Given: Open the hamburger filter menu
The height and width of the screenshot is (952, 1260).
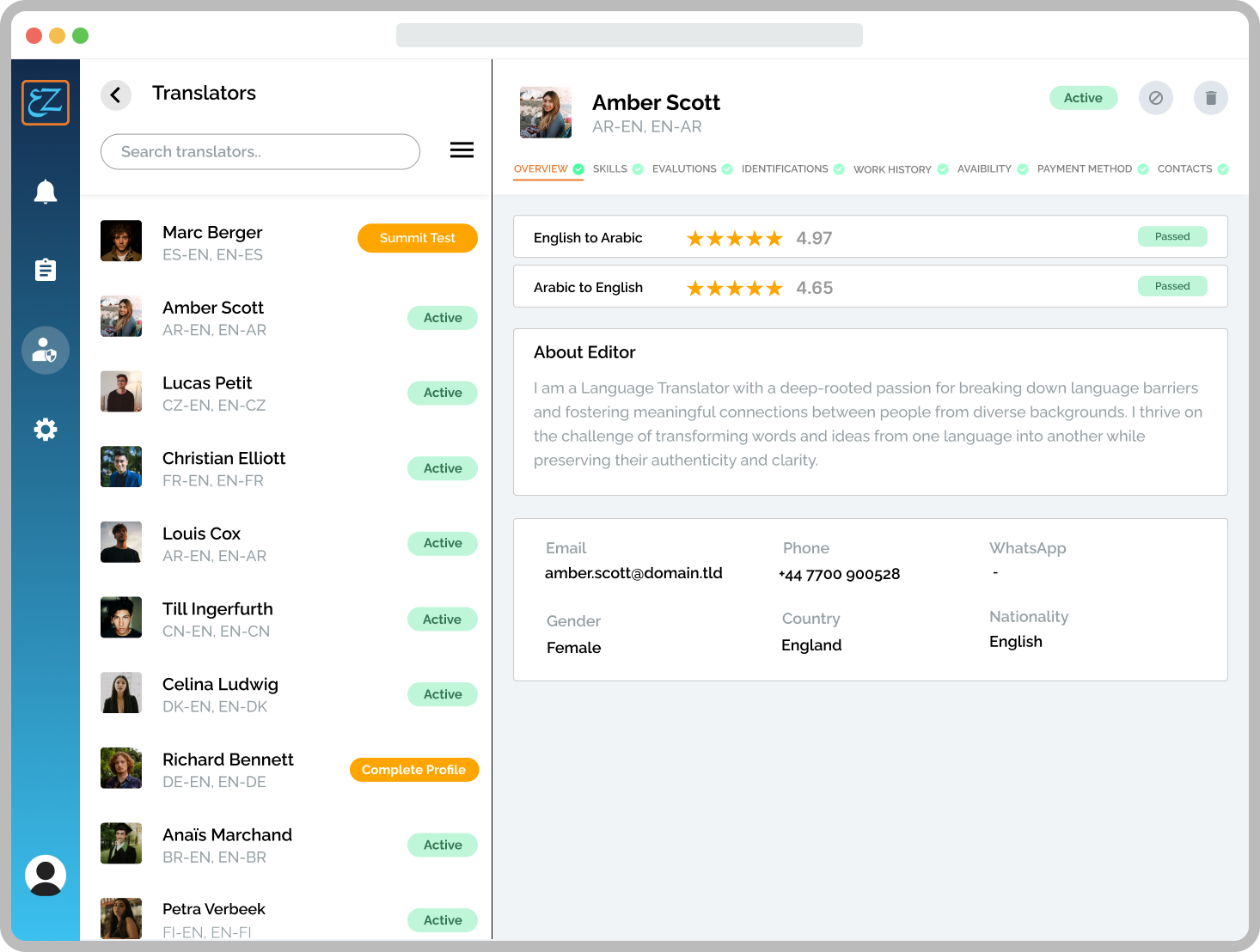Looking at the screenshot, I should pyautogui.click(x=462, y=150).
